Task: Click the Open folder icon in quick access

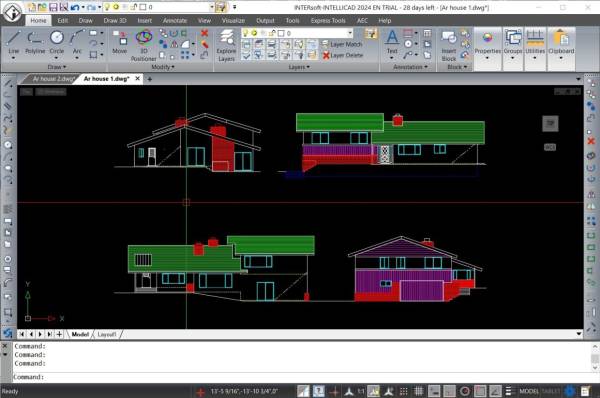Action: click(42, 7)
